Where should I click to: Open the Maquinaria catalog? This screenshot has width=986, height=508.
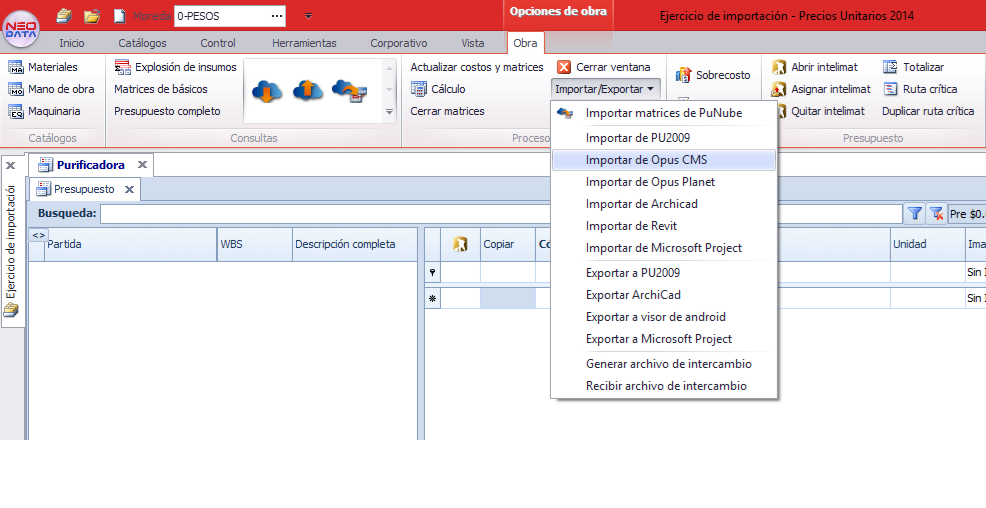click(44, 111)
